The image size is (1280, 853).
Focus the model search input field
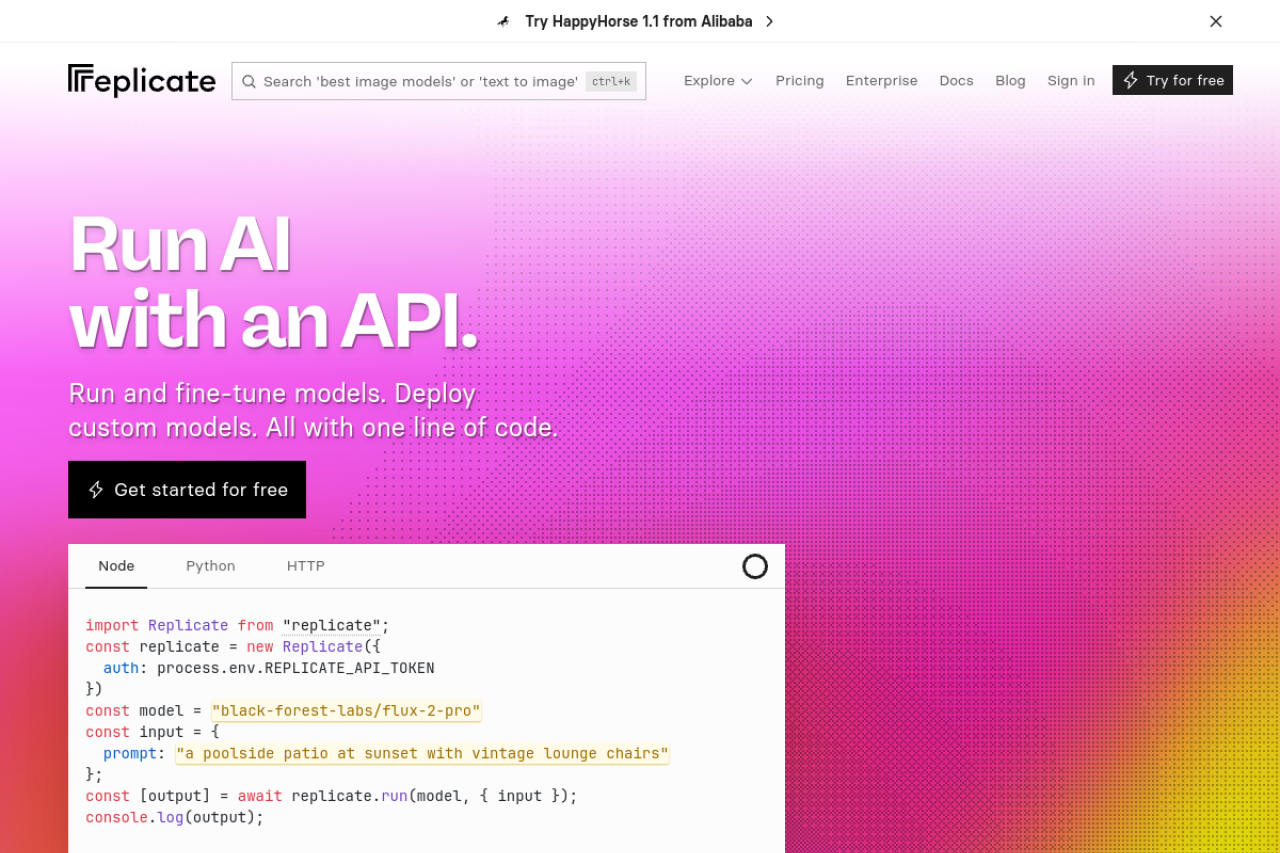coord(438,81)
